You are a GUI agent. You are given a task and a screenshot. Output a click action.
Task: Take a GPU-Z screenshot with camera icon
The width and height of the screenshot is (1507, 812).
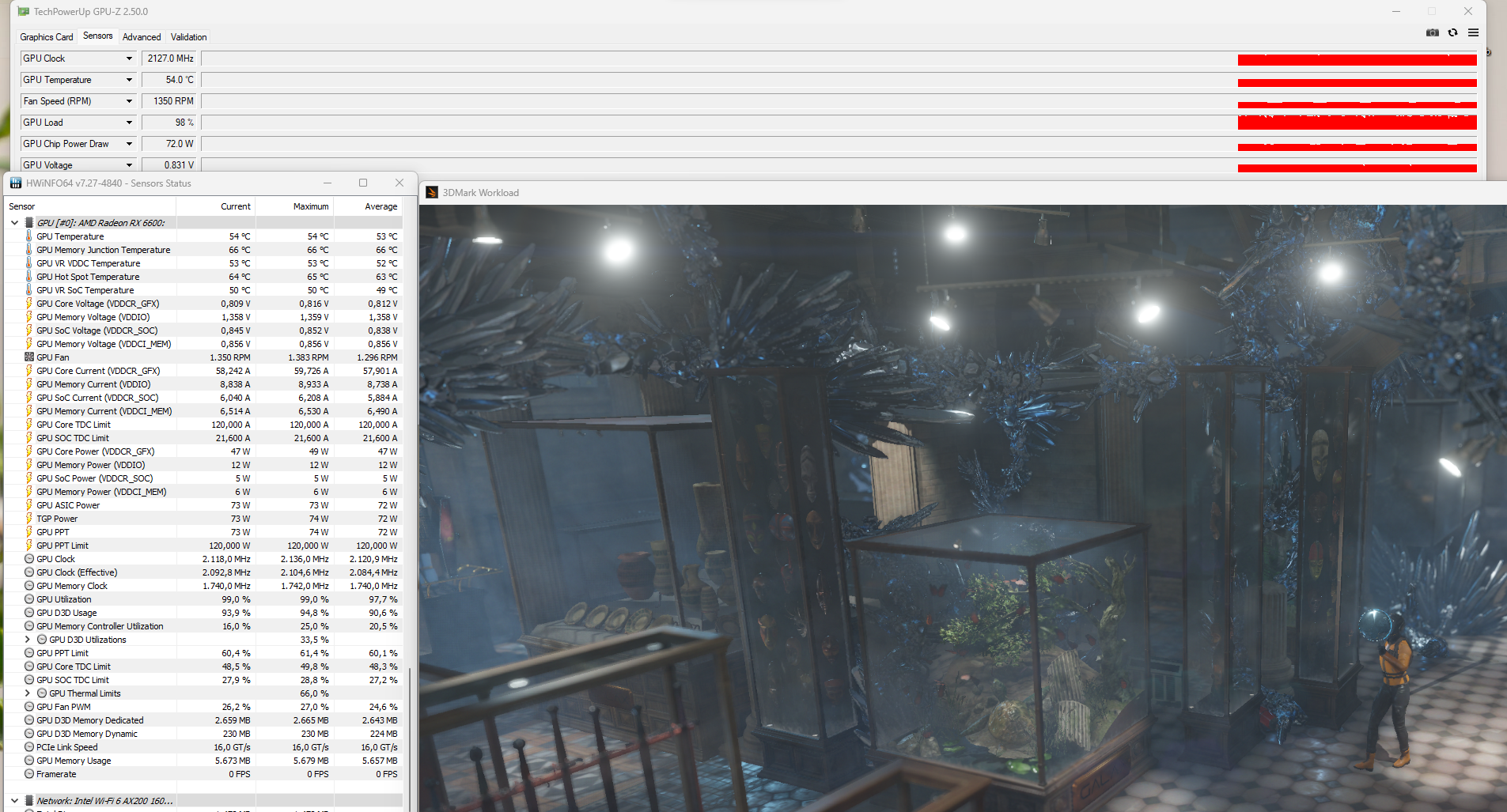1432,32
